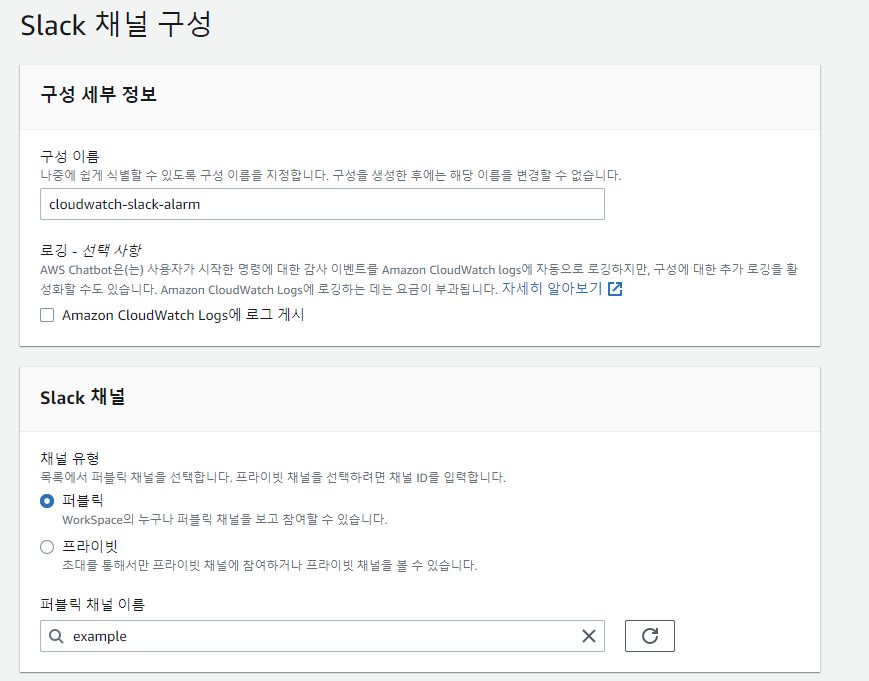The height and width of the screenshot is (681, 869).
Task: Click the 구성 세부 정보 section header
Action: 99,94
